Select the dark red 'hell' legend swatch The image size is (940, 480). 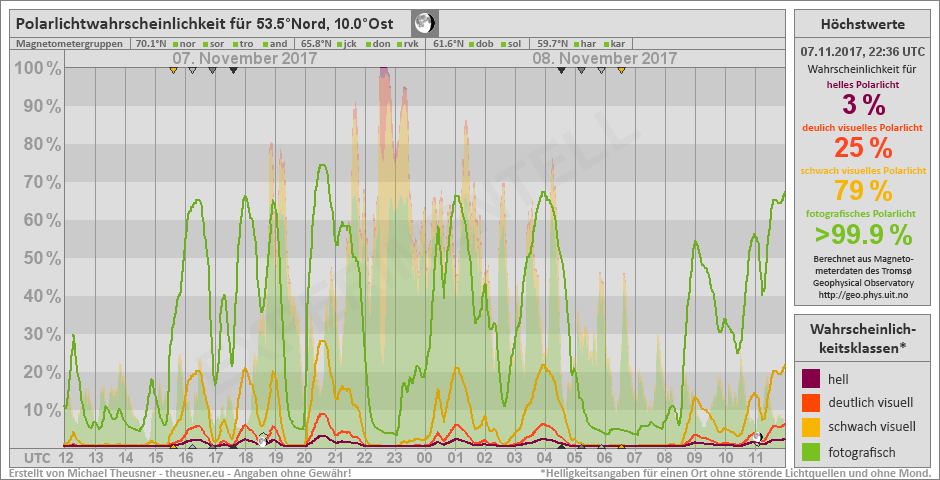coord(812,379)
